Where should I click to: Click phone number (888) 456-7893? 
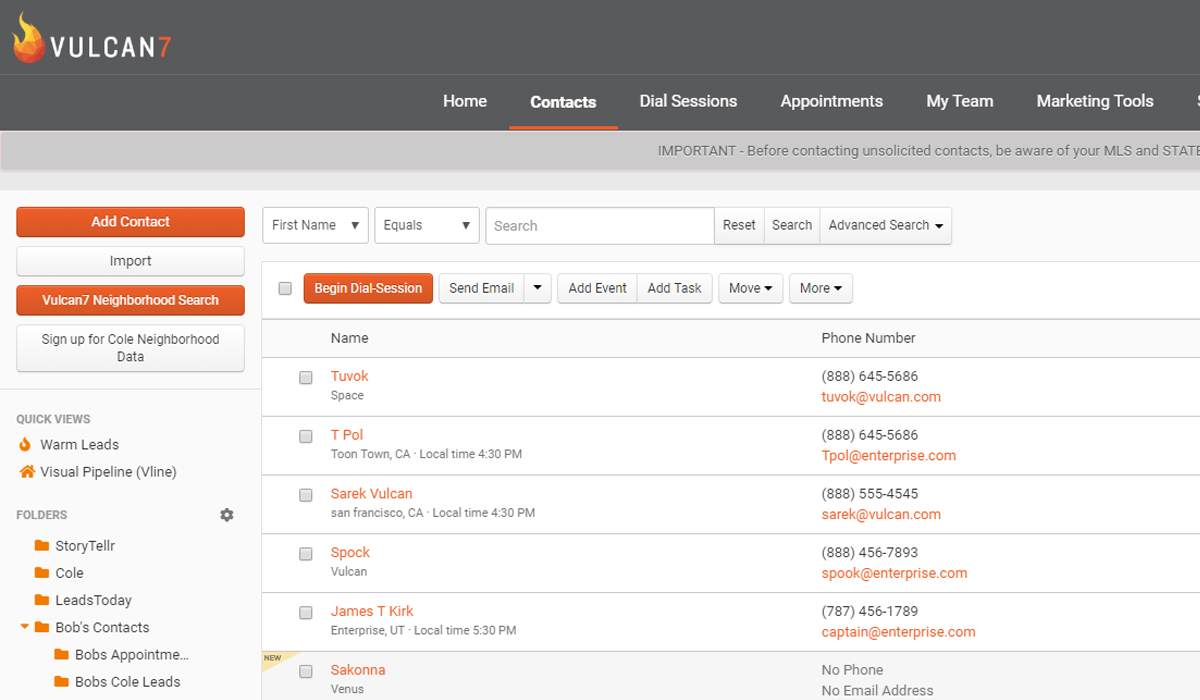(870, 553)
